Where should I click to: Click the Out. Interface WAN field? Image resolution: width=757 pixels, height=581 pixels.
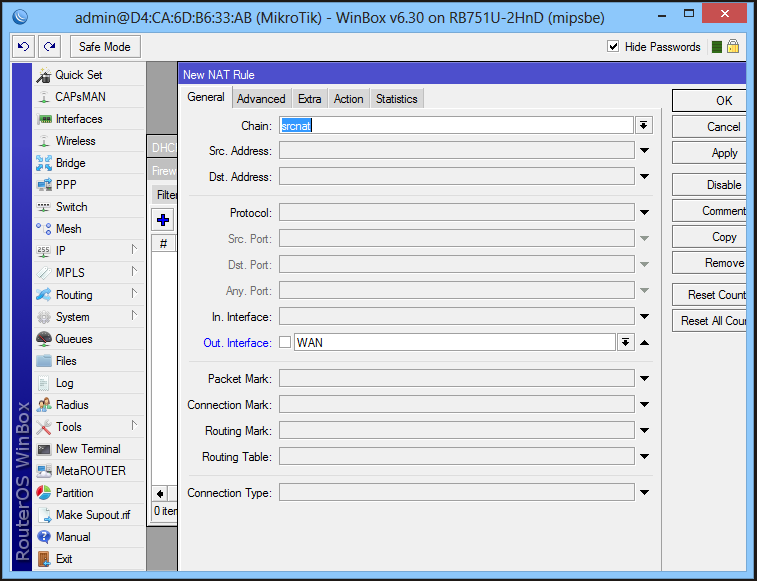[454, 342]
